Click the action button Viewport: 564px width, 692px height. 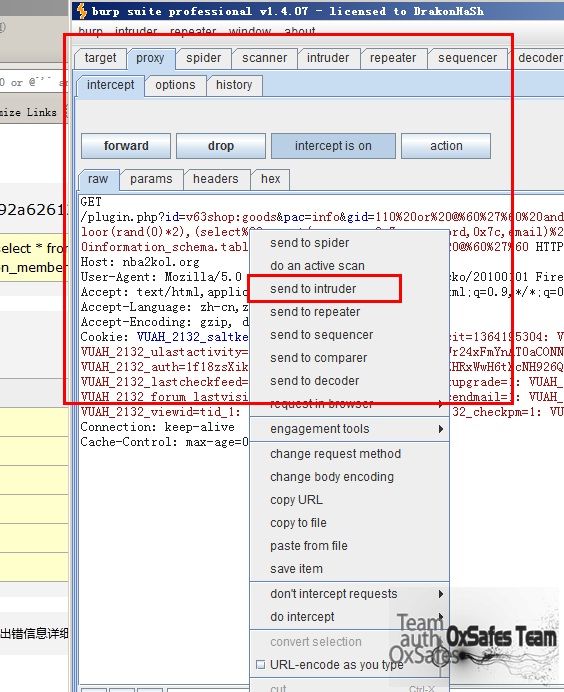tap(446, 146)
